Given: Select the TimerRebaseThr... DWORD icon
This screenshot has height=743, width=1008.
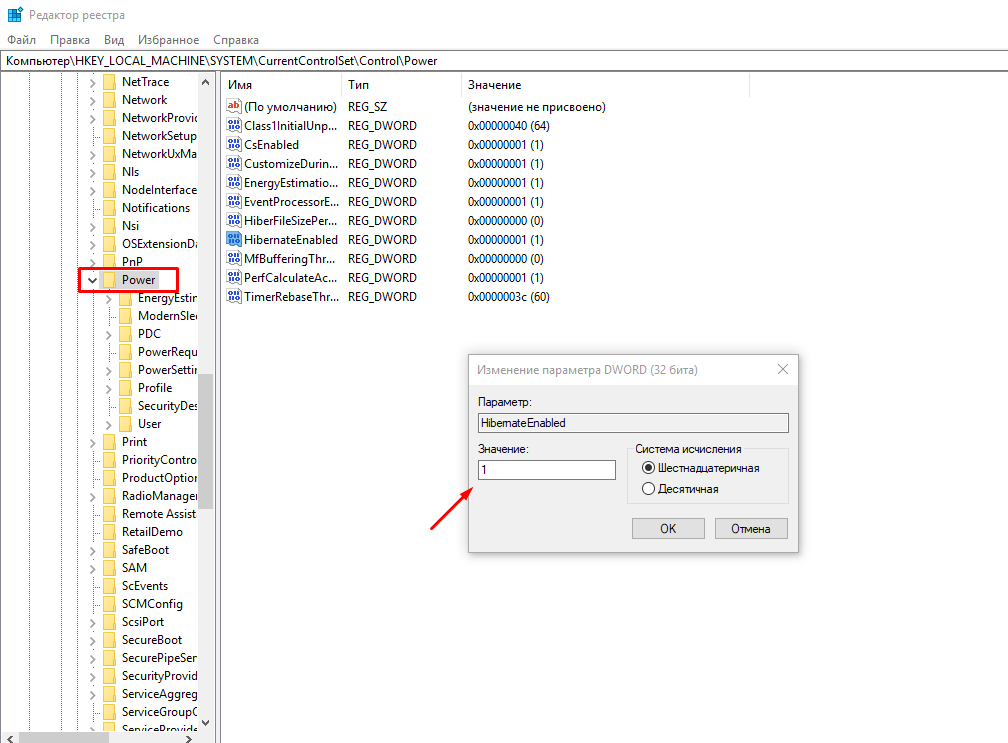Looking at the screenshot, I should click(x=234, y=296).
